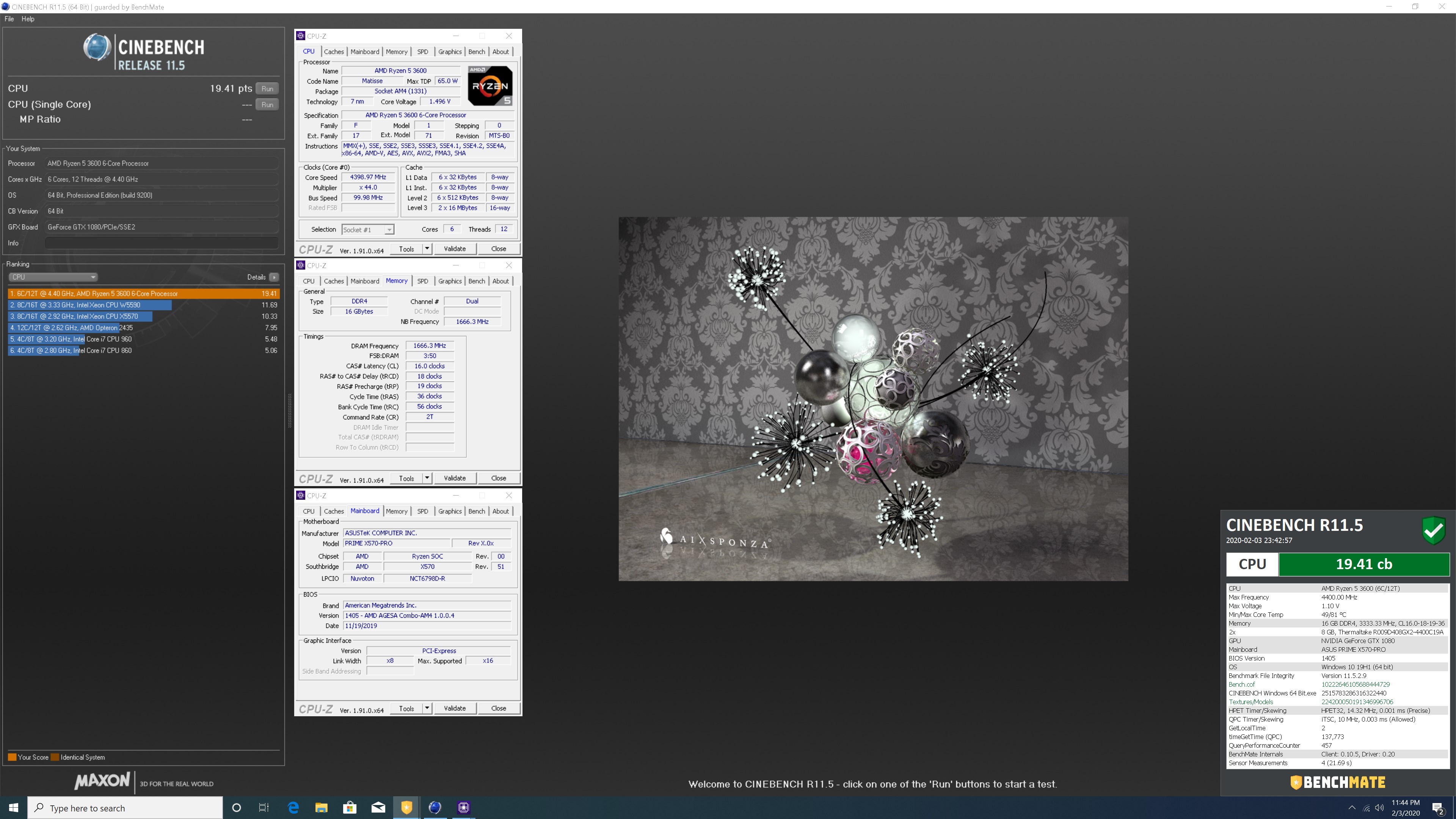Click the Windows search box
Viewport: 1456px width, 819px height.
pyautogui.click(x=125, y=808)
